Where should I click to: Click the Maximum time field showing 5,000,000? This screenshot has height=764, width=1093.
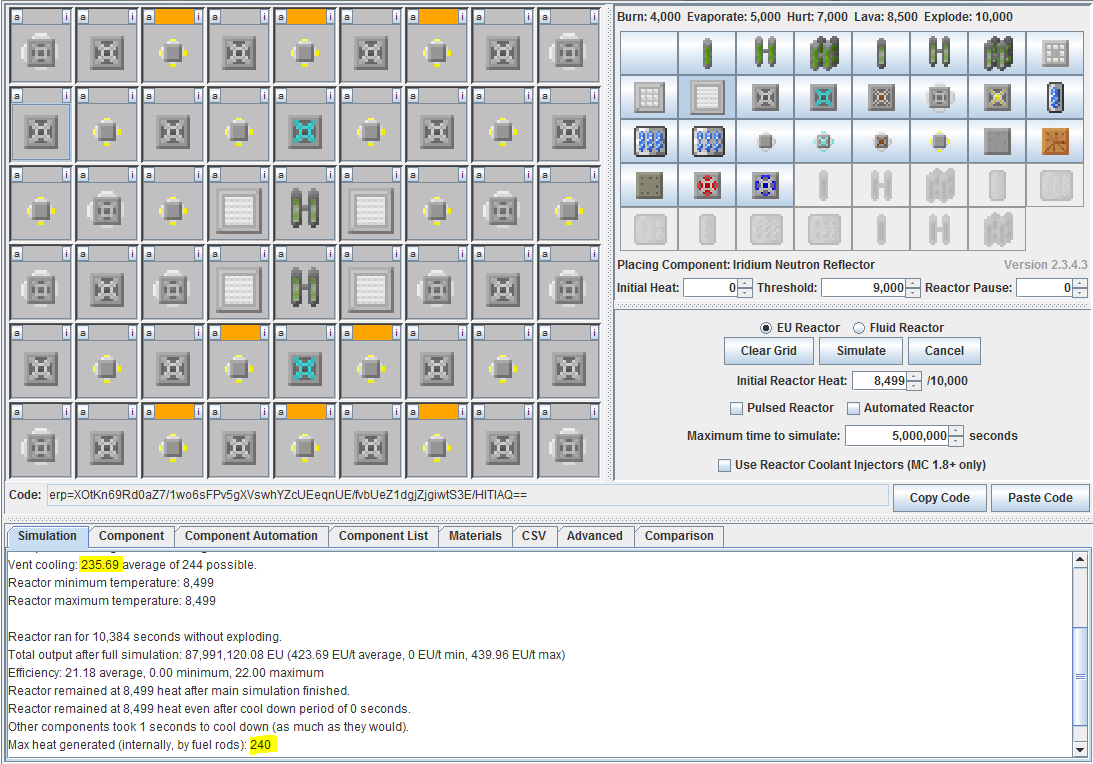[x=897, y=436]
